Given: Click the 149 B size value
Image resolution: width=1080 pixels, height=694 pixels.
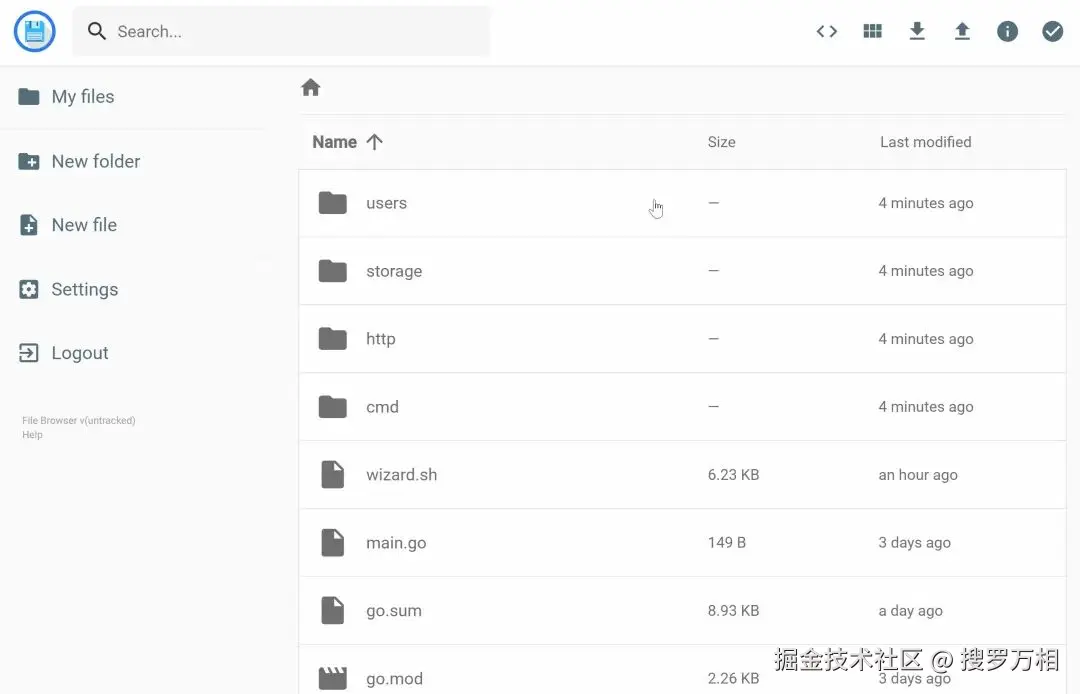Looking at the screenshot, I should pyautogui.click(x=727, y=543).
